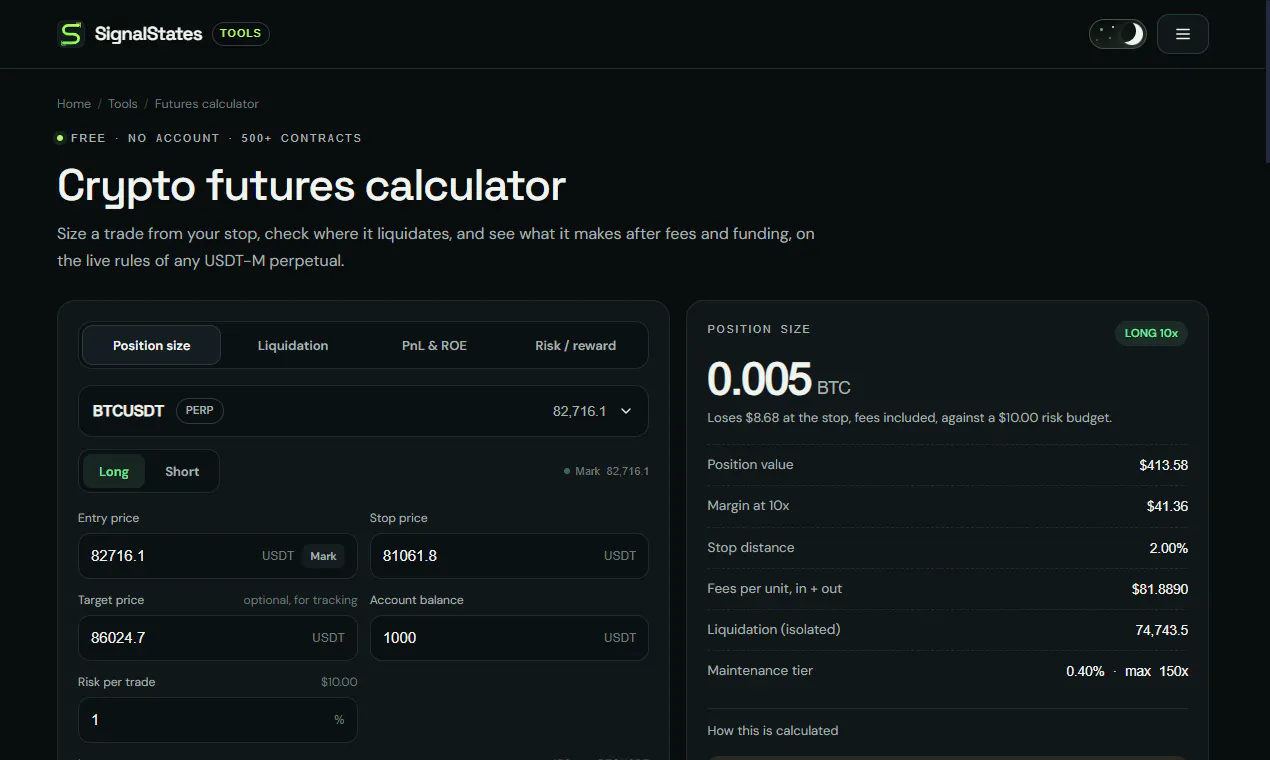
Task: Click the Fees per unit value $81.8890
Action: [x=1160, y=589]
